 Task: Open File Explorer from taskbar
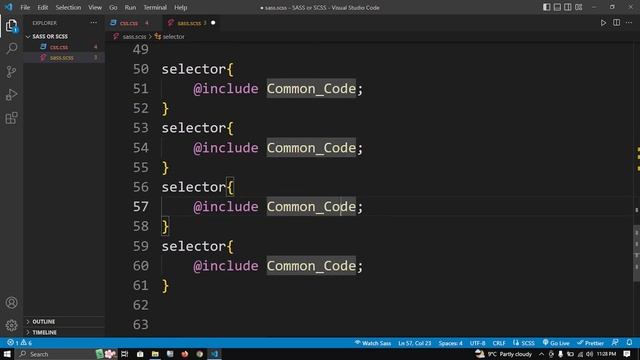click(x=155, y=354)
